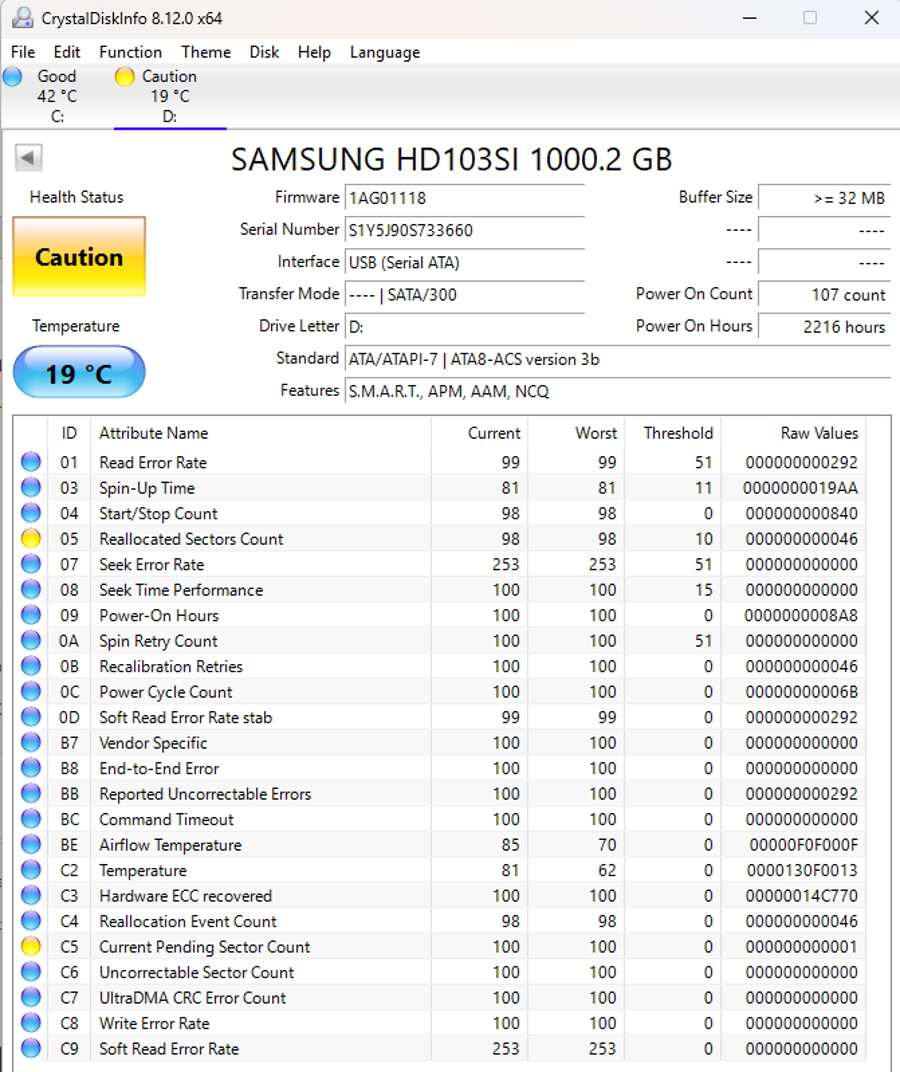Click status orb for Reported Uncorrectable Errors
This screenshot has width=900, height=1072.
(x=31, y=794)
